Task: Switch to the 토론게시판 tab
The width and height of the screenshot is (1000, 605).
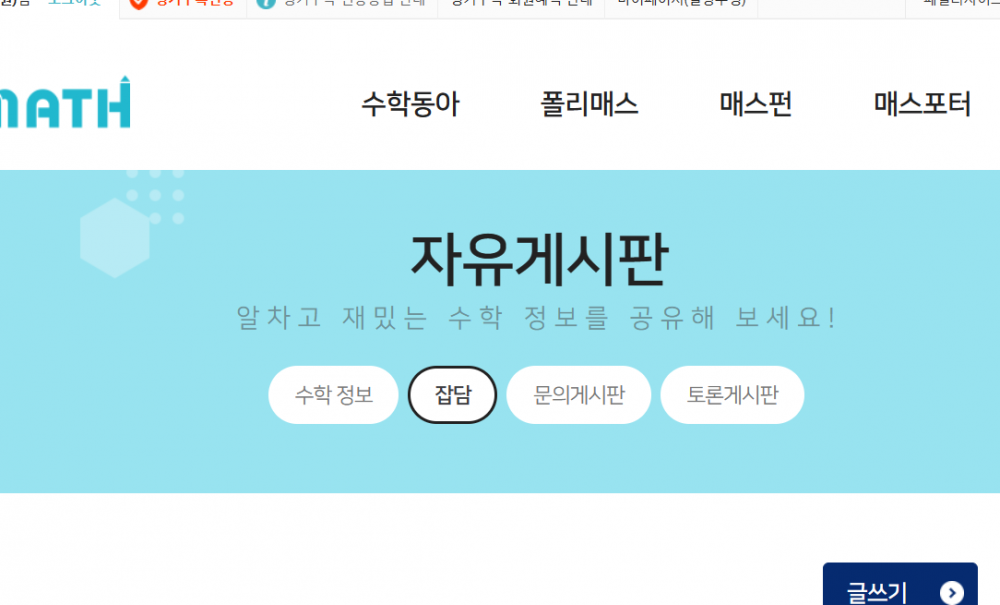Action: pos(732,395)
